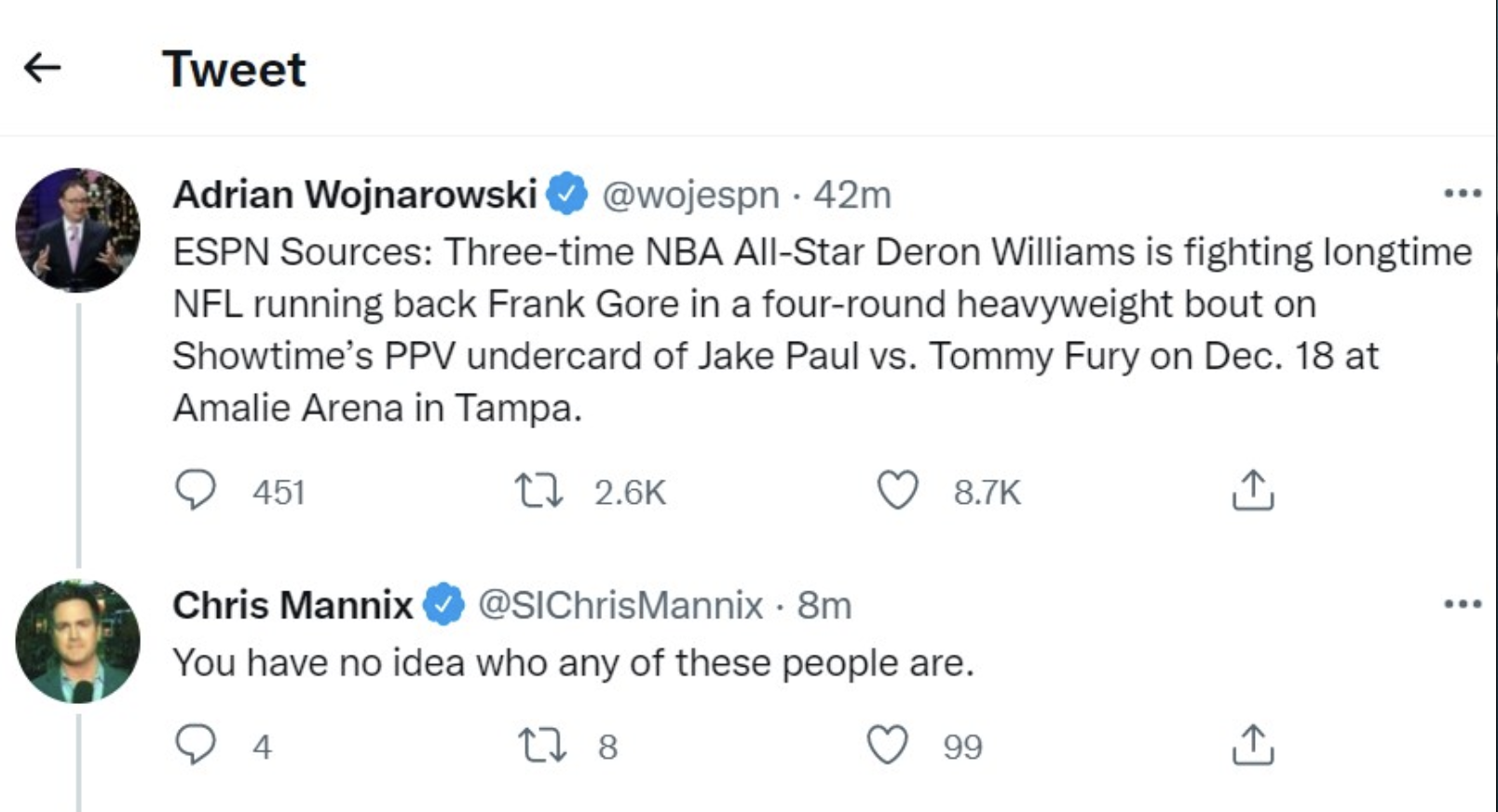Retweet Chris Mannix's reply

click(x=540, y=745)
